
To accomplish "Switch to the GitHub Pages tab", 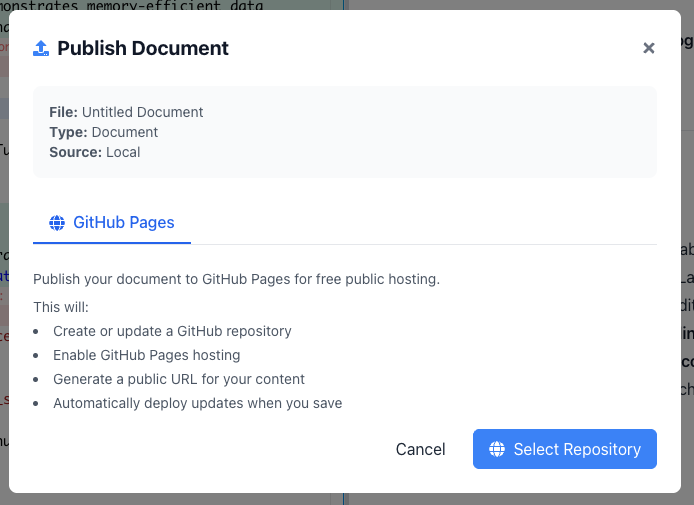I will coord(112,222).
